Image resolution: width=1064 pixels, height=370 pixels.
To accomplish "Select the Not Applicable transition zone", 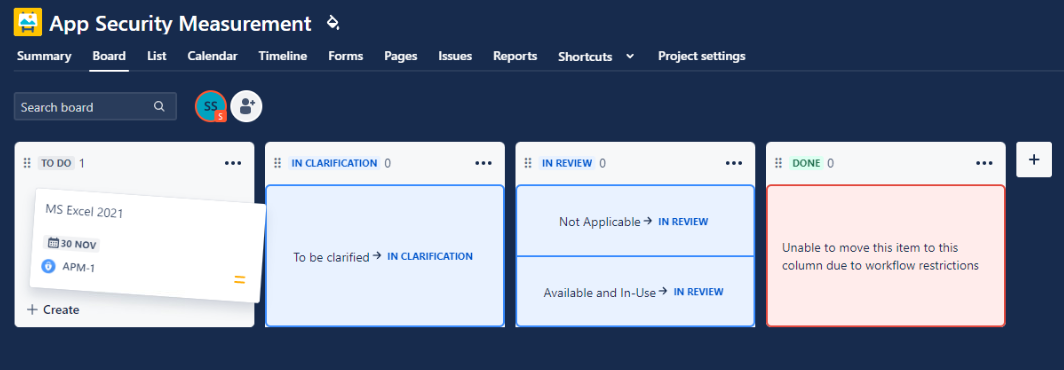I will (x=635, y=221).
